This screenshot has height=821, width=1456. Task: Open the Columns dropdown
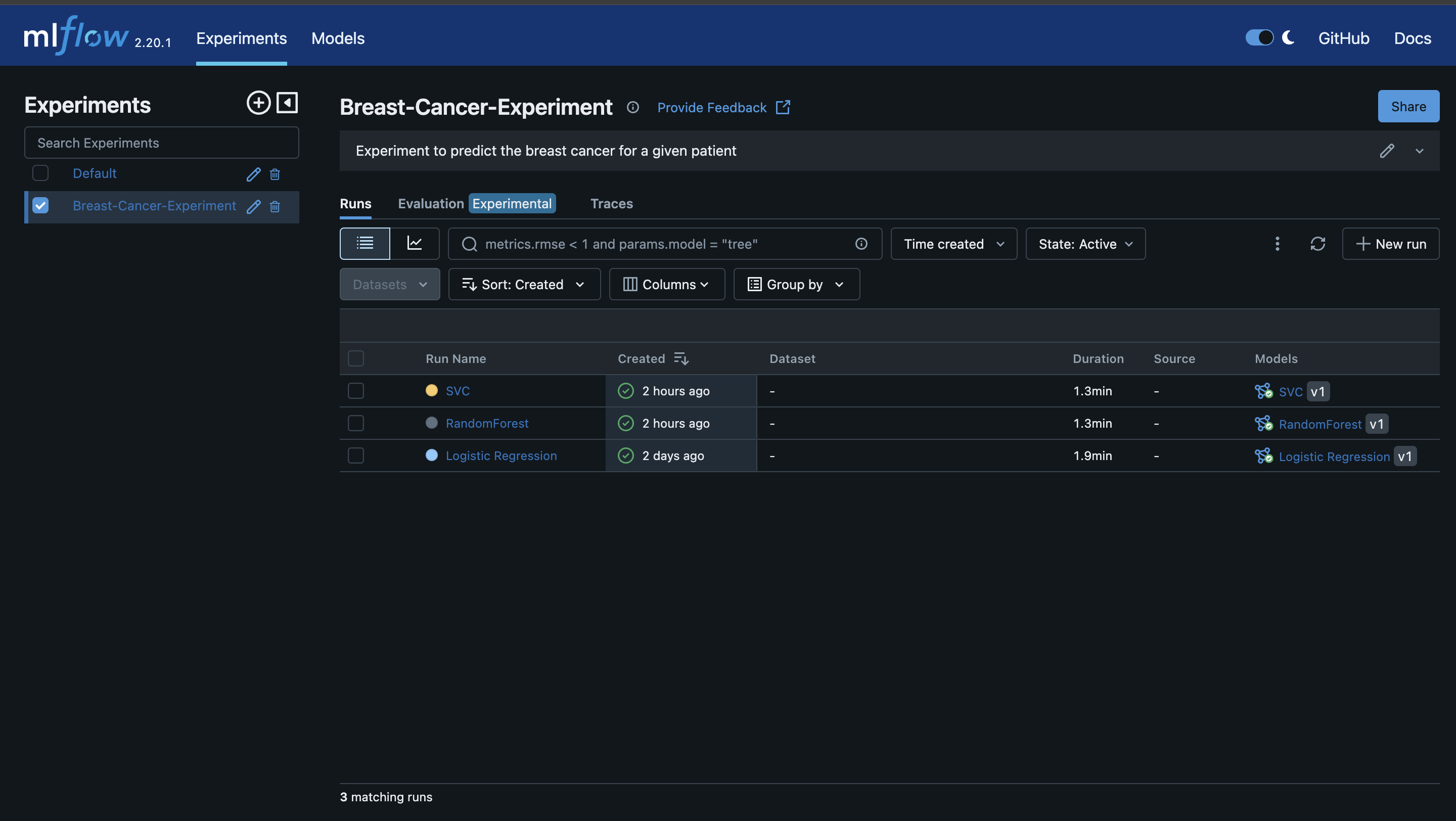pyautogui.click(x=666, y=284)
